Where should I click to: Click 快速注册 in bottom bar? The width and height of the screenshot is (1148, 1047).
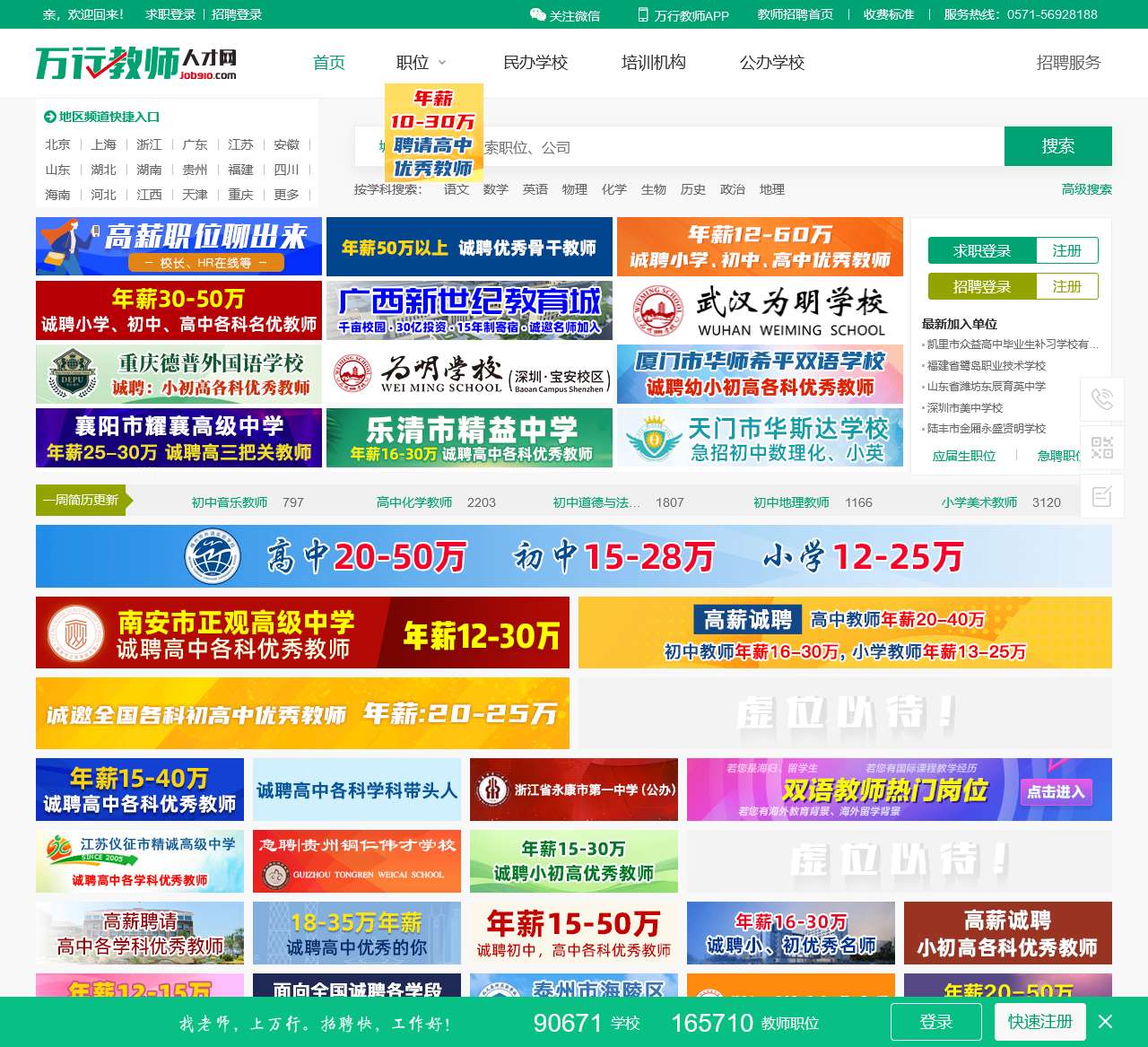pos(1039,1022)
